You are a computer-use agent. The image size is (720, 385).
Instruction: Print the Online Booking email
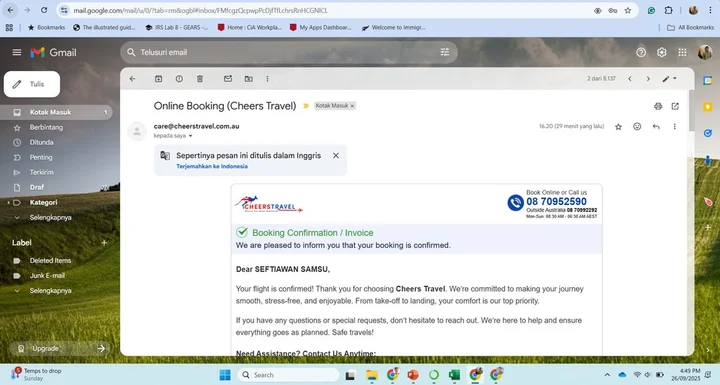click(658, 106)
